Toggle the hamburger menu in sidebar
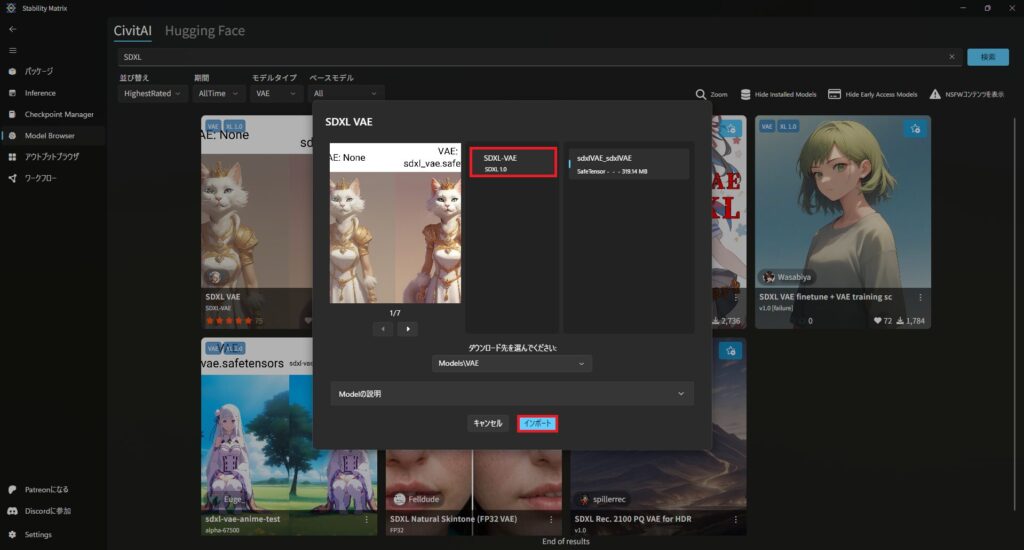This screenshot has width=1024, height=550. (x=12, y=50)
